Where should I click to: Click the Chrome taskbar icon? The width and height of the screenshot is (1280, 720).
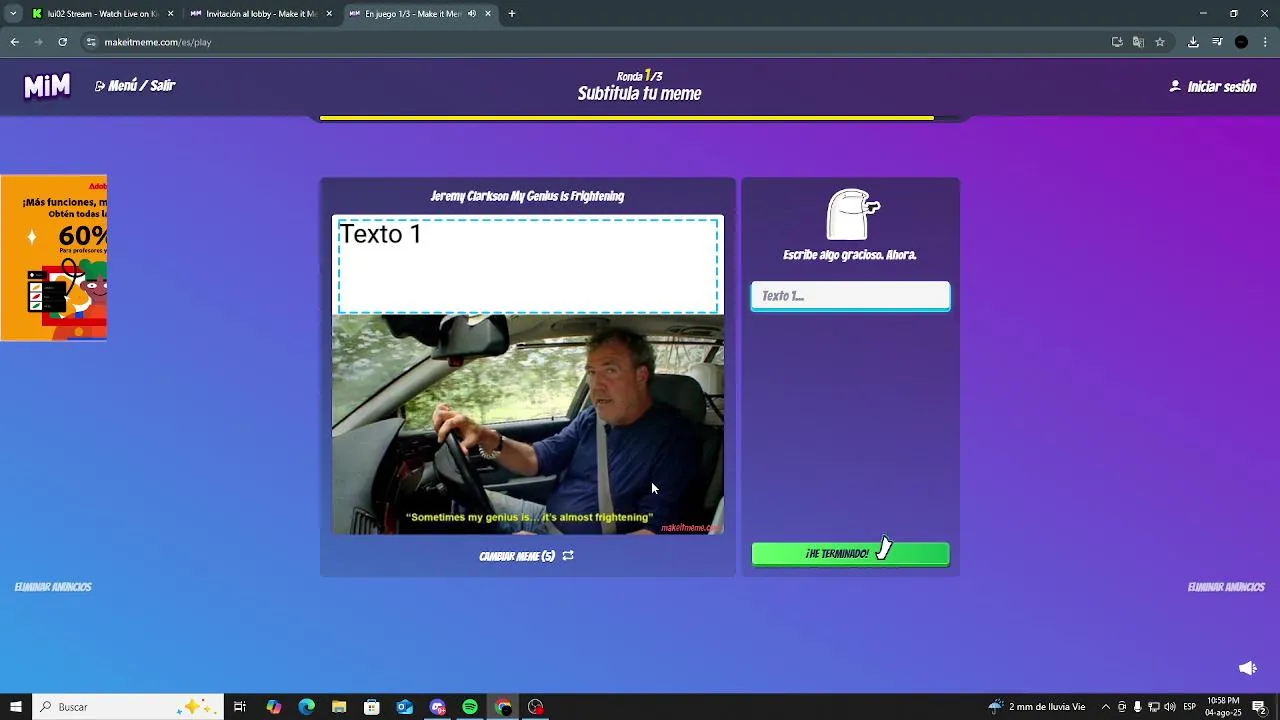click(x=503, y=707)
